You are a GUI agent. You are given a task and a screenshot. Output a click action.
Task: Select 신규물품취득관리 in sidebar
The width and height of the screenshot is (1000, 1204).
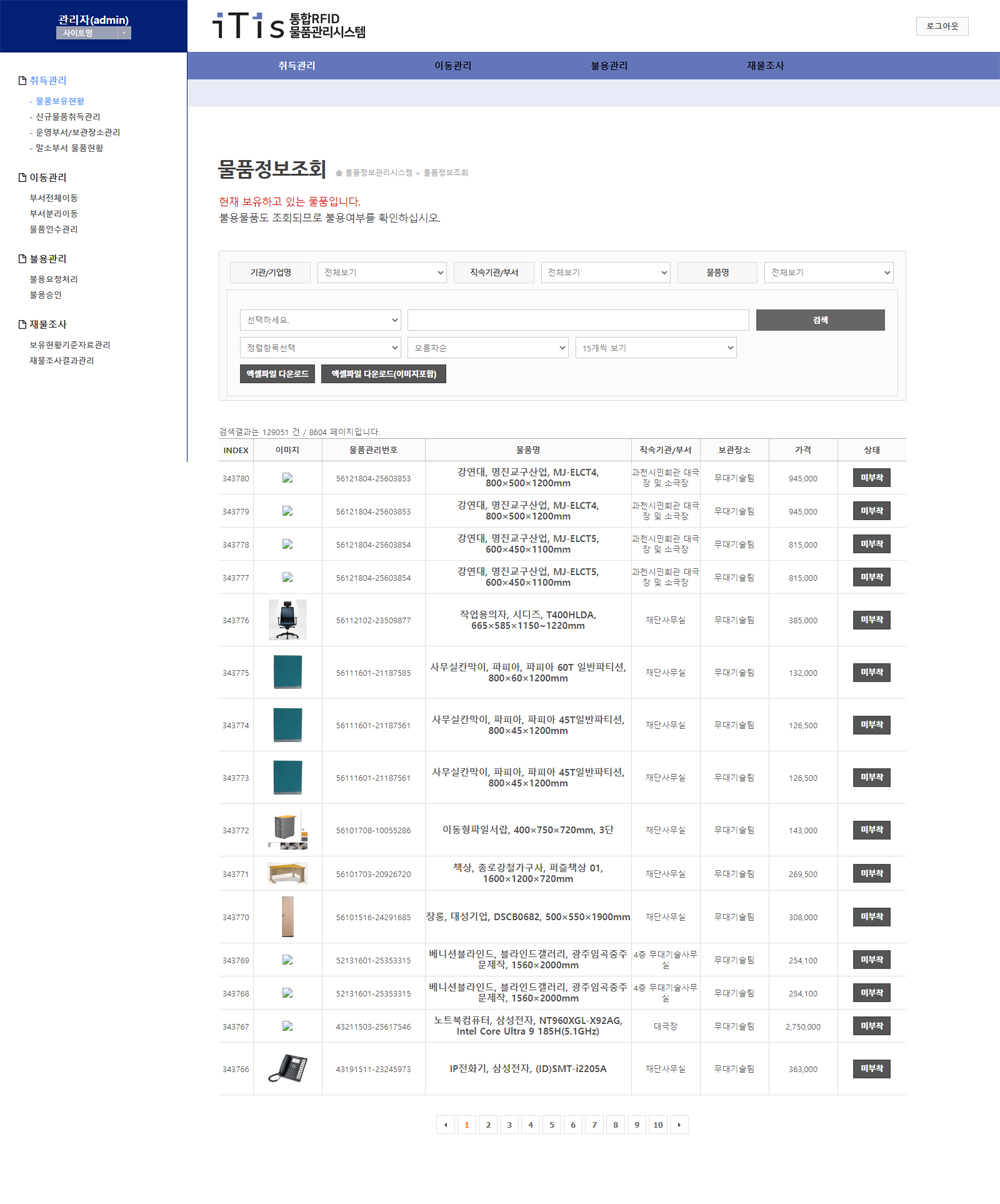point(68,117)
